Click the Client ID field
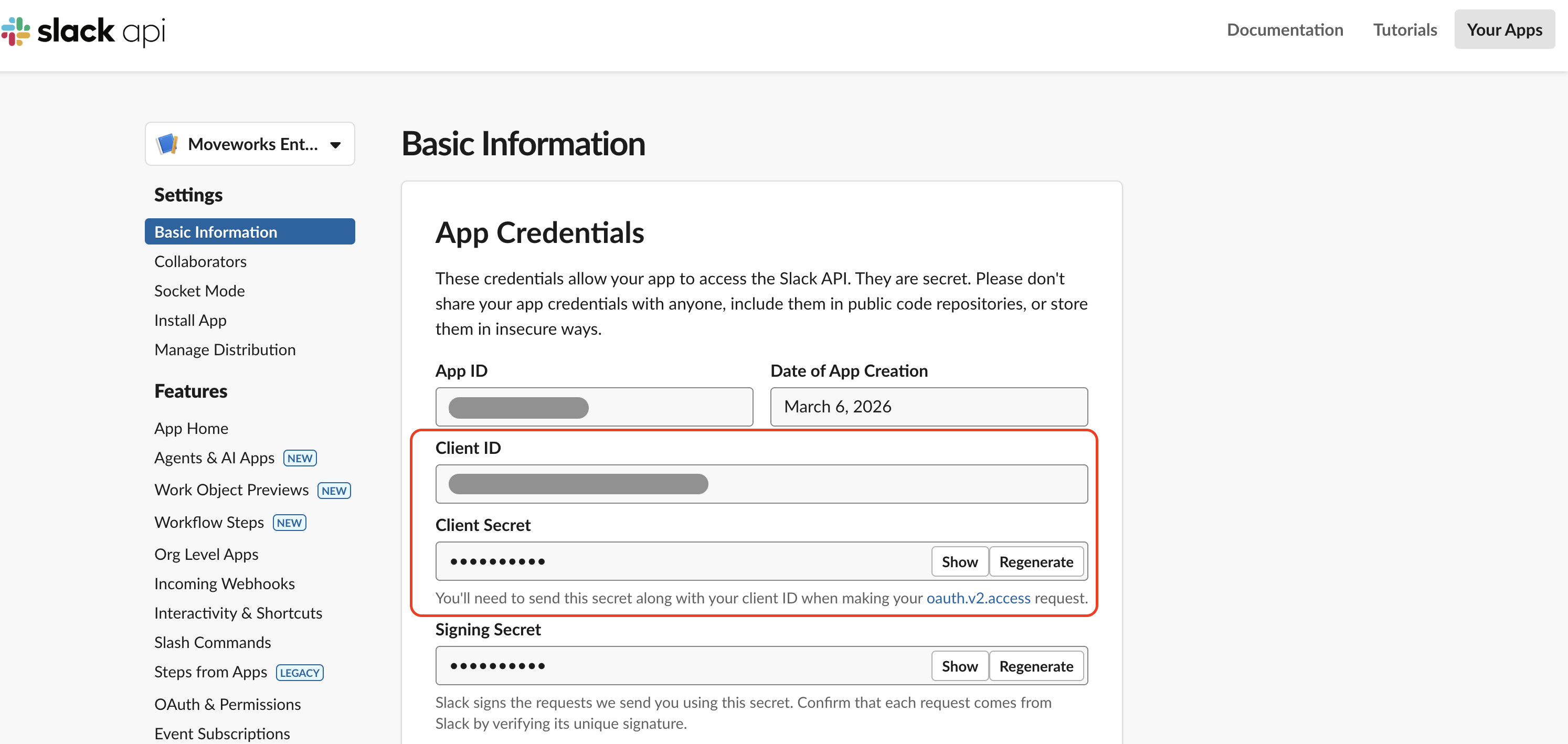 [761, 484]
